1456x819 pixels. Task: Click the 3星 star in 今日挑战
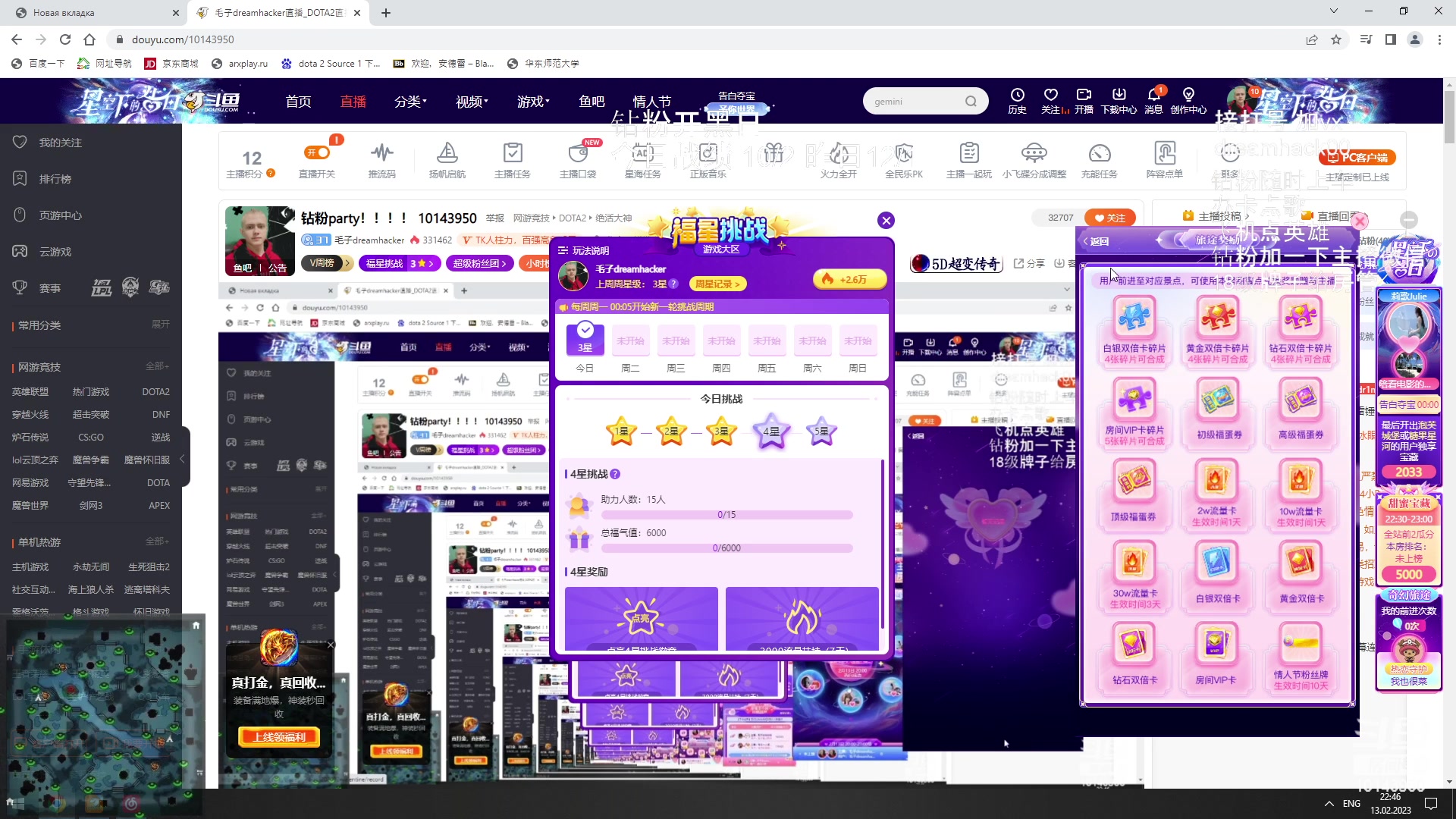721,431
